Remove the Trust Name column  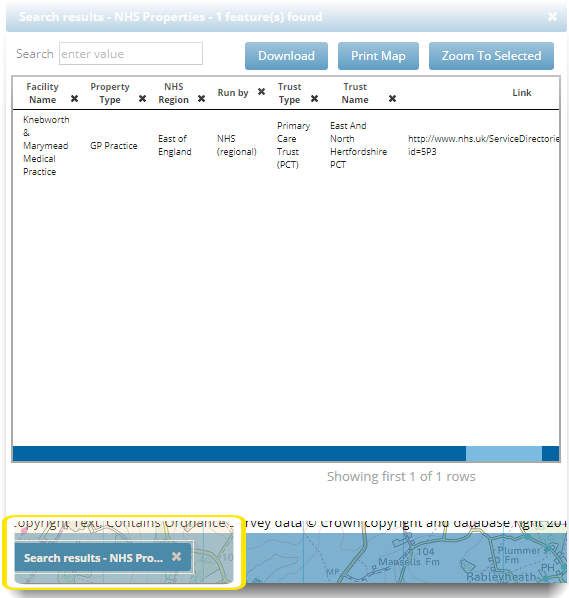coord(392,99)
